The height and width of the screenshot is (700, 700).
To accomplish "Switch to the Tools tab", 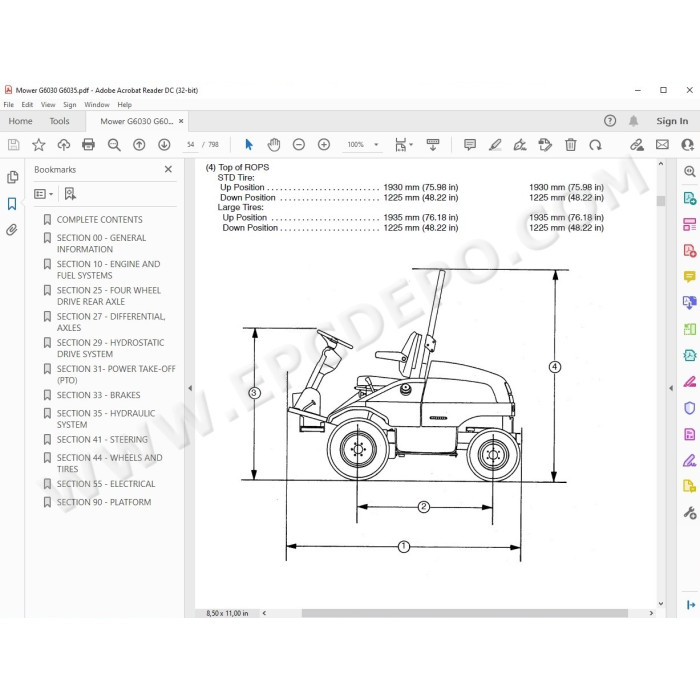I will tap(59, 121).
